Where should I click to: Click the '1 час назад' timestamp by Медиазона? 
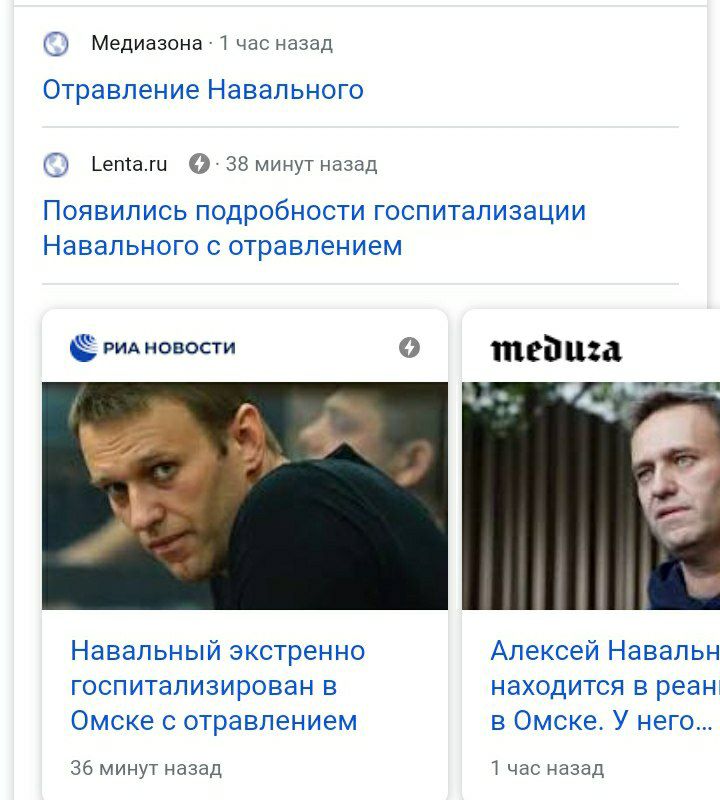[276, 43]
